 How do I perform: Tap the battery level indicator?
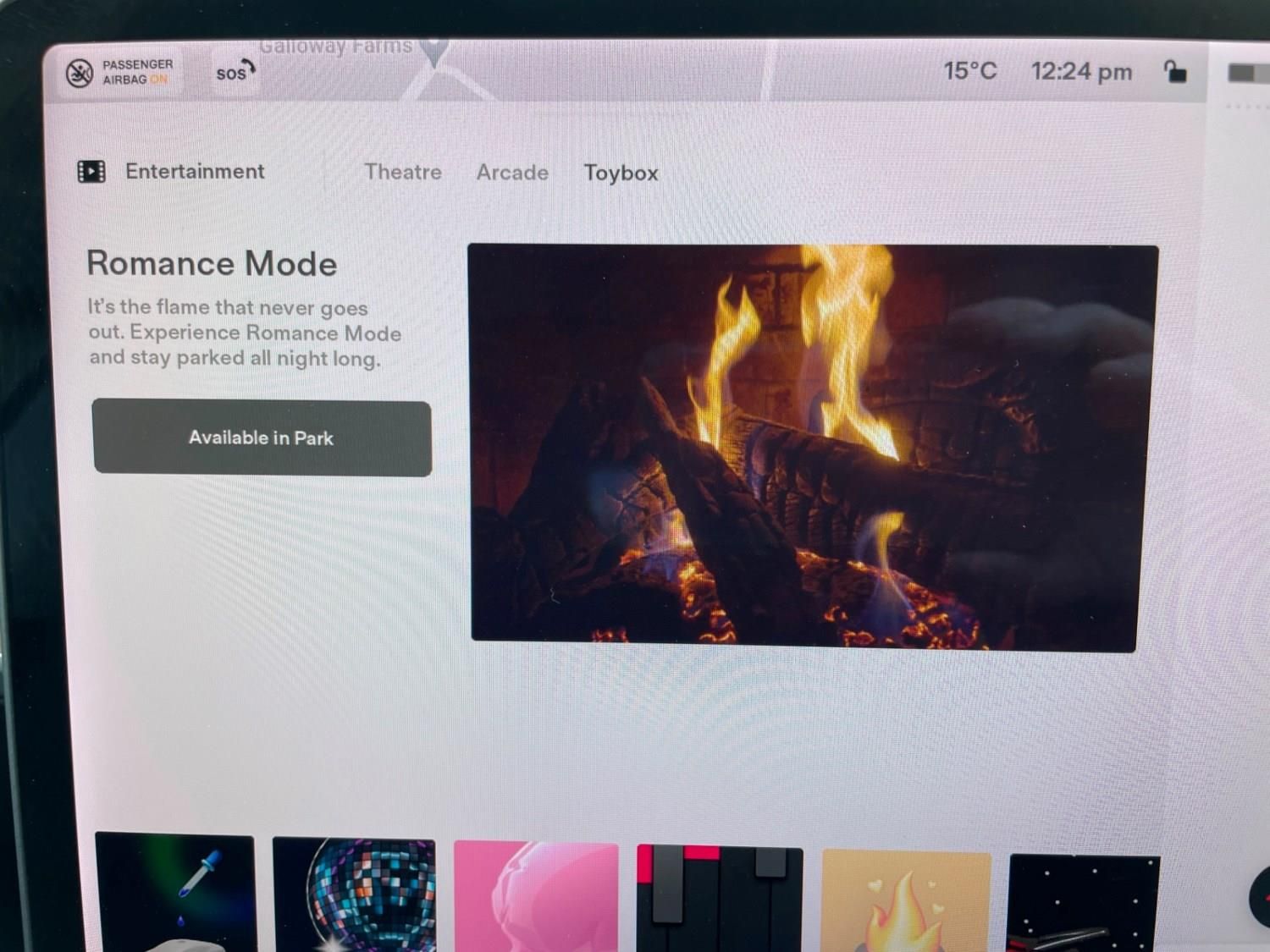(1245, 74)
